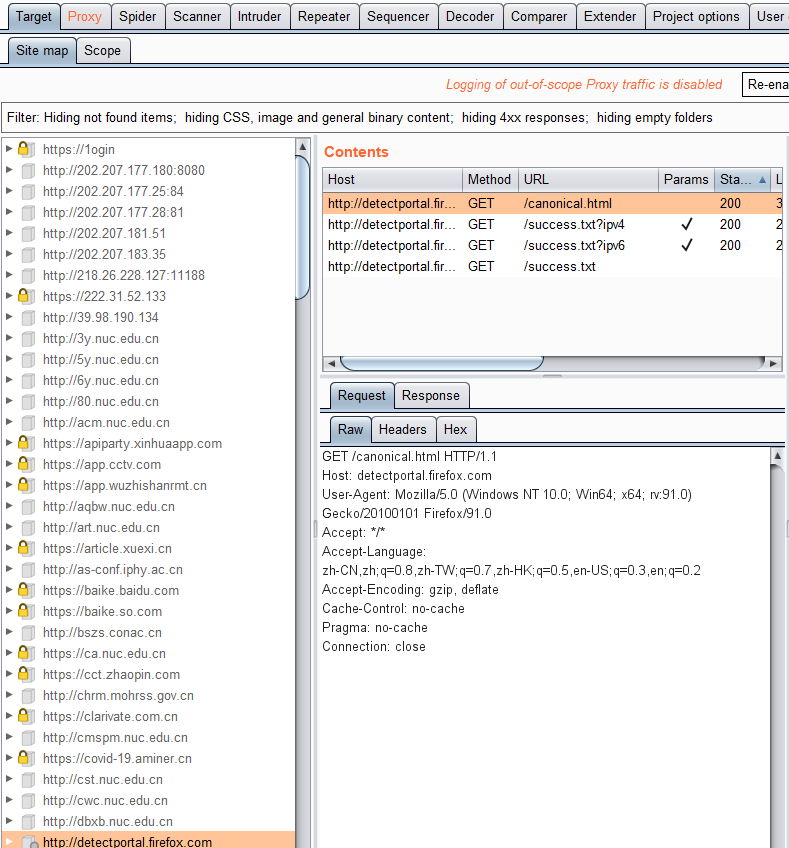This screenshot has width=789, height=848.
Task: Open the Spider tab
Action: (x=137, y=17)
